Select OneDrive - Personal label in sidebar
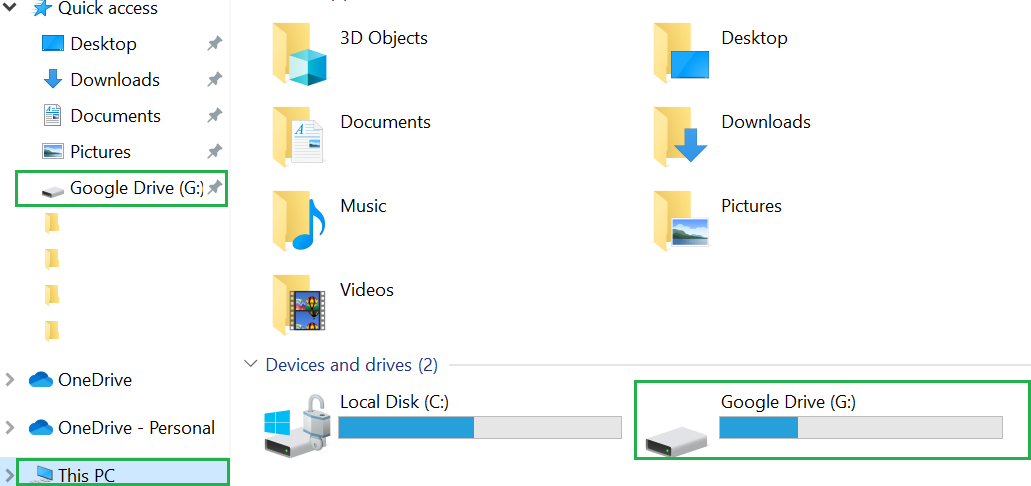 click(136, 427)
